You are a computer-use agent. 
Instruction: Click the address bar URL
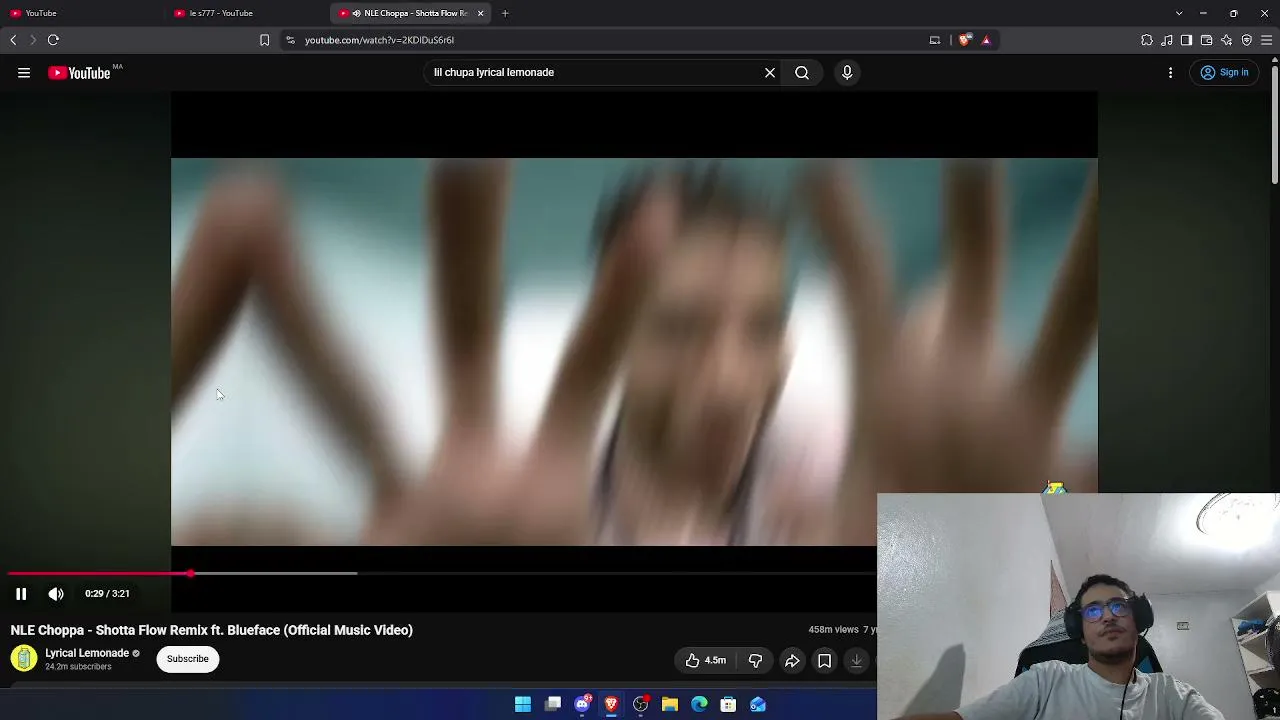pyautogui.click(x=380, y=40)
